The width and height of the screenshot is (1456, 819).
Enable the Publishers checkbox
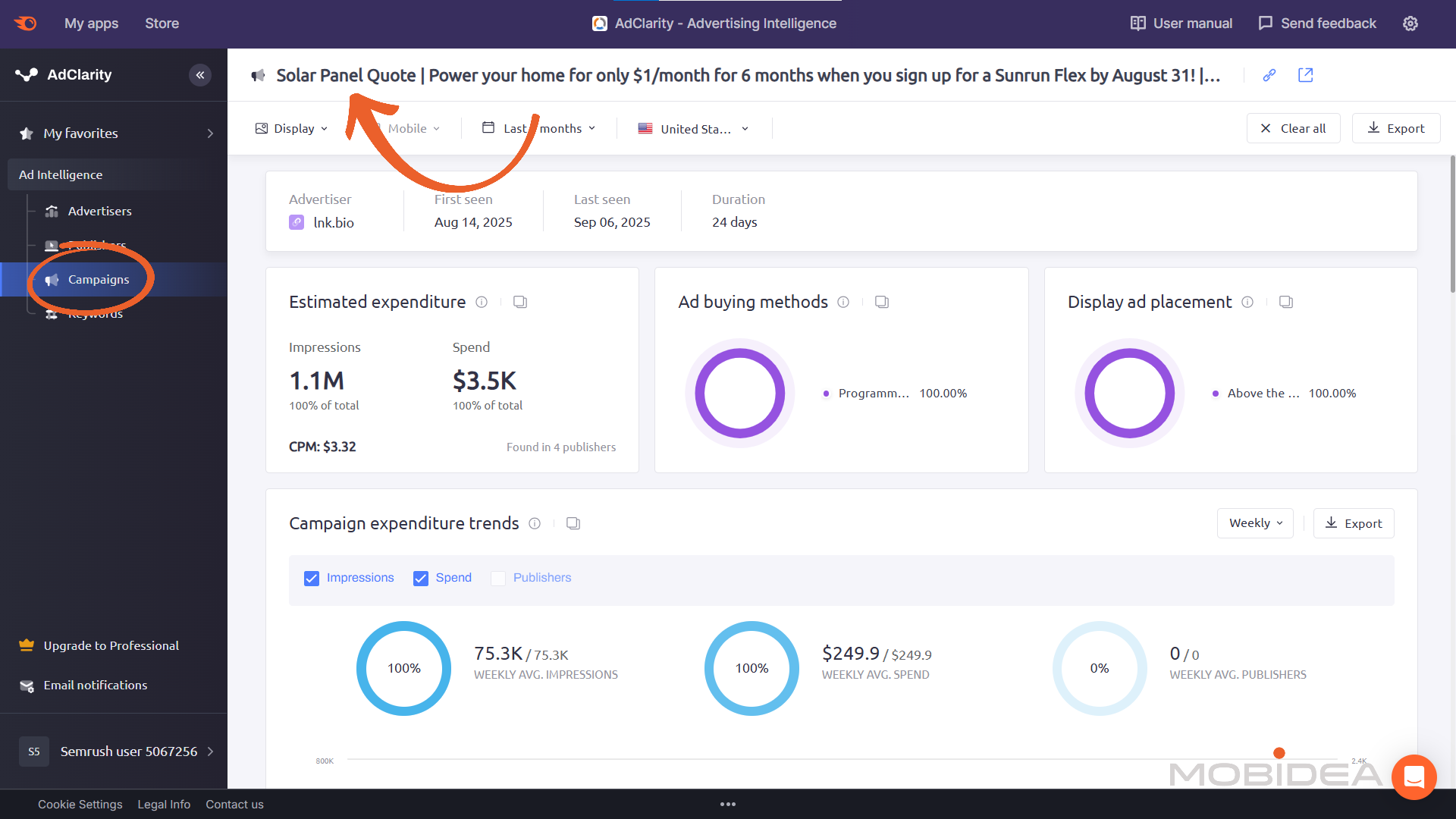[x=498, y=578]
